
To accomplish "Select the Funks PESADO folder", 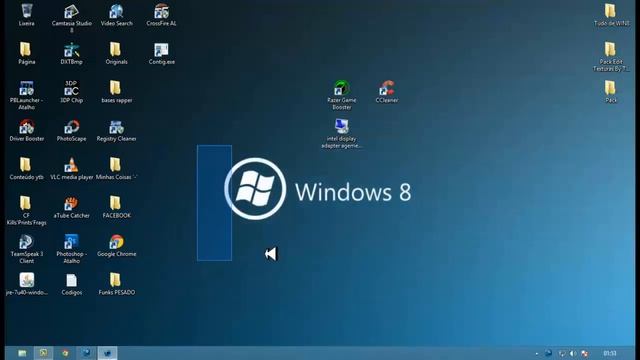I will pos(116,280).
